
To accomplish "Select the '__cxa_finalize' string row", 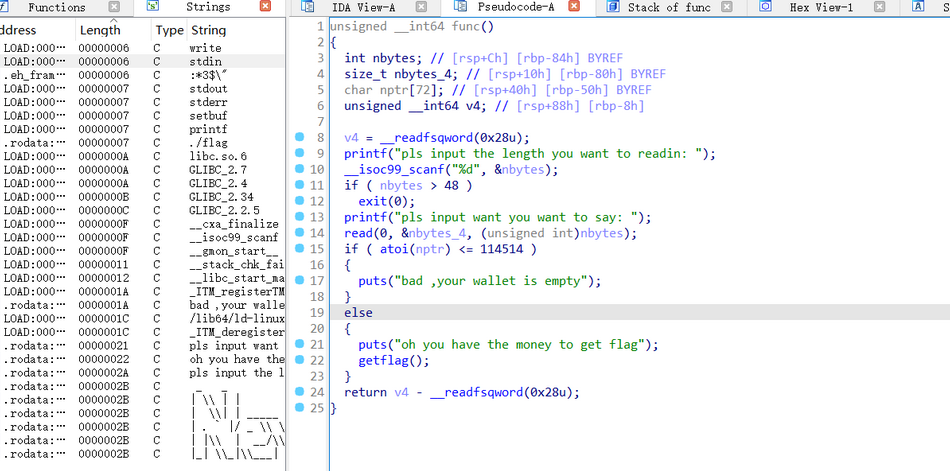I will click(142, 224).
